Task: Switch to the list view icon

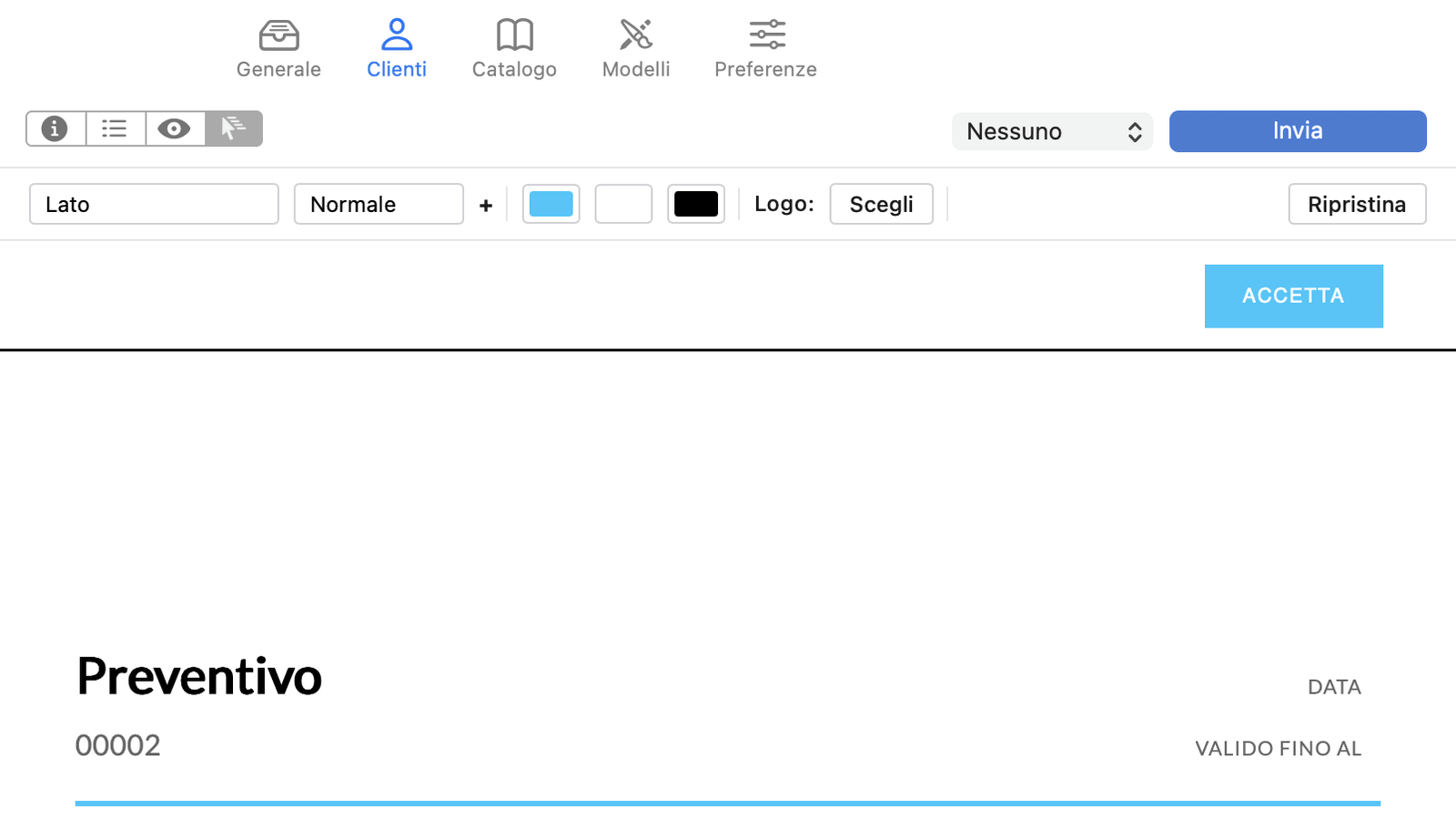Action: 115,129
